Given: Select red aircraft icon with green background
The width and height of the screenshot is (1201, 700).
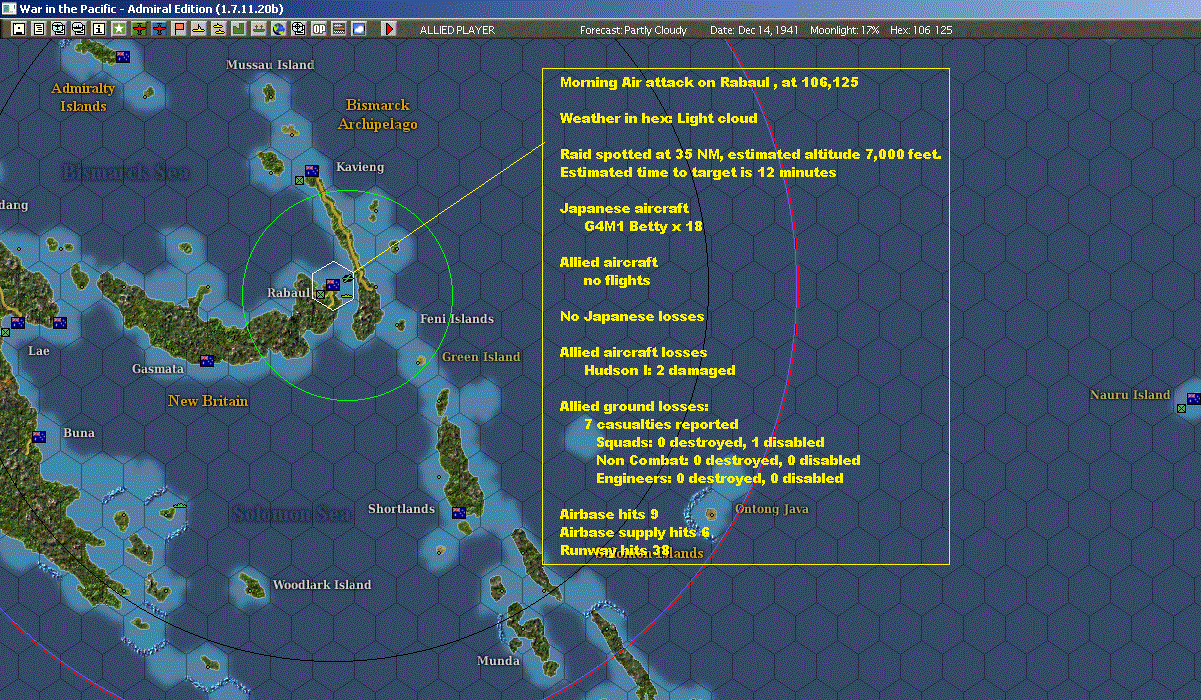Looking at the screenshot, I should pos(139,30).
